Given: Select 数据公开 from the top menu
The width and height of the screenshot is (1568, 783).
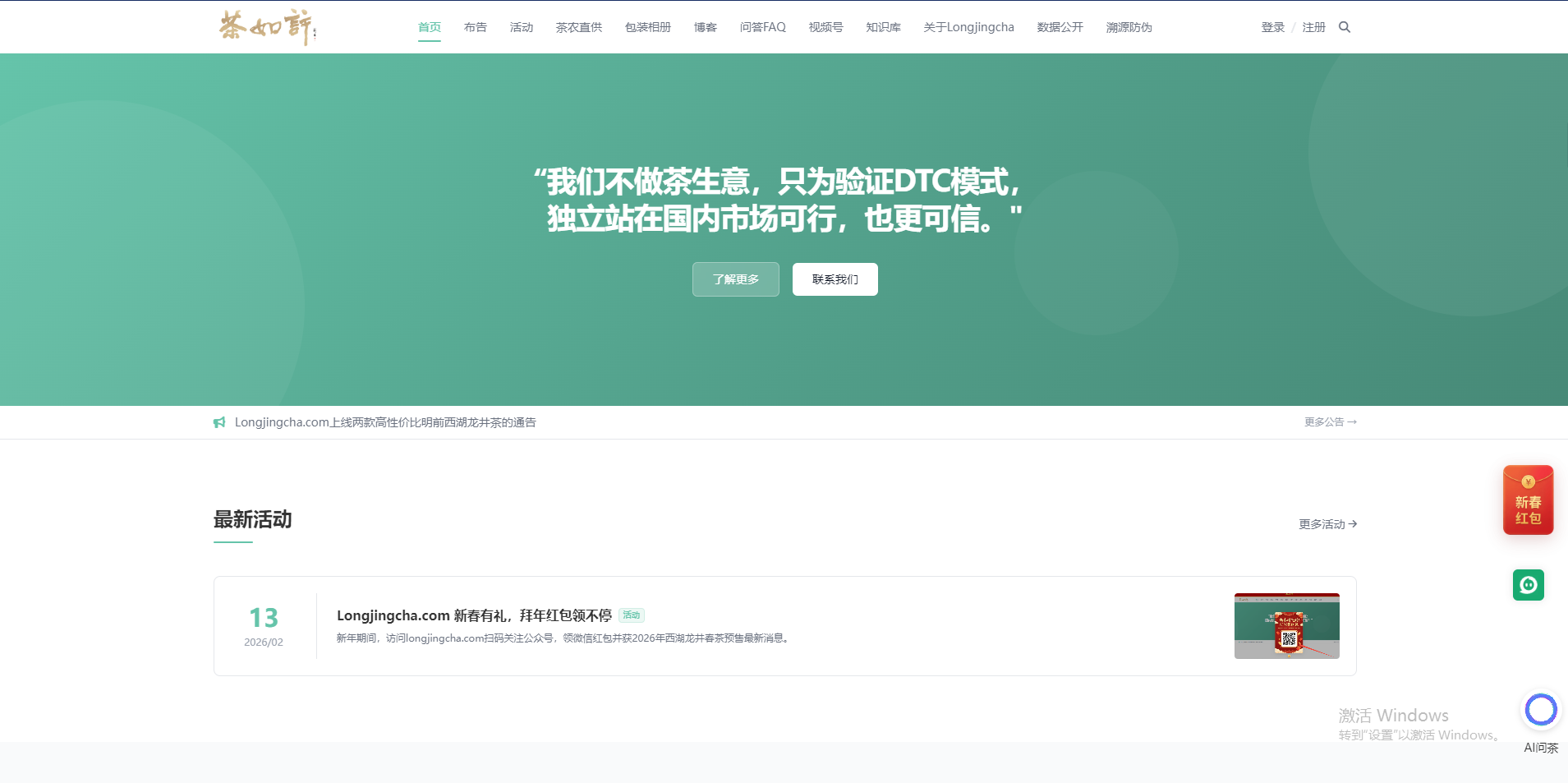Looking at the screenshot, I should (x=1060, y=27).
